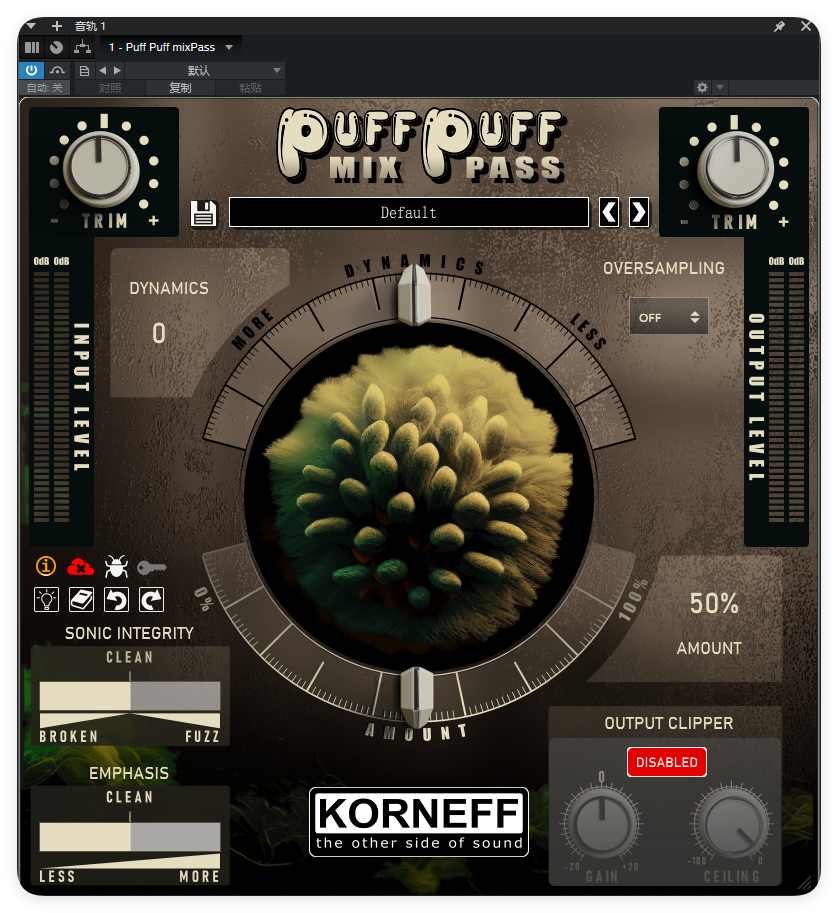The width and height of the screenshot is (838, 913).
Task: Click the redo arrow icon
Action: tap(151, 600)
